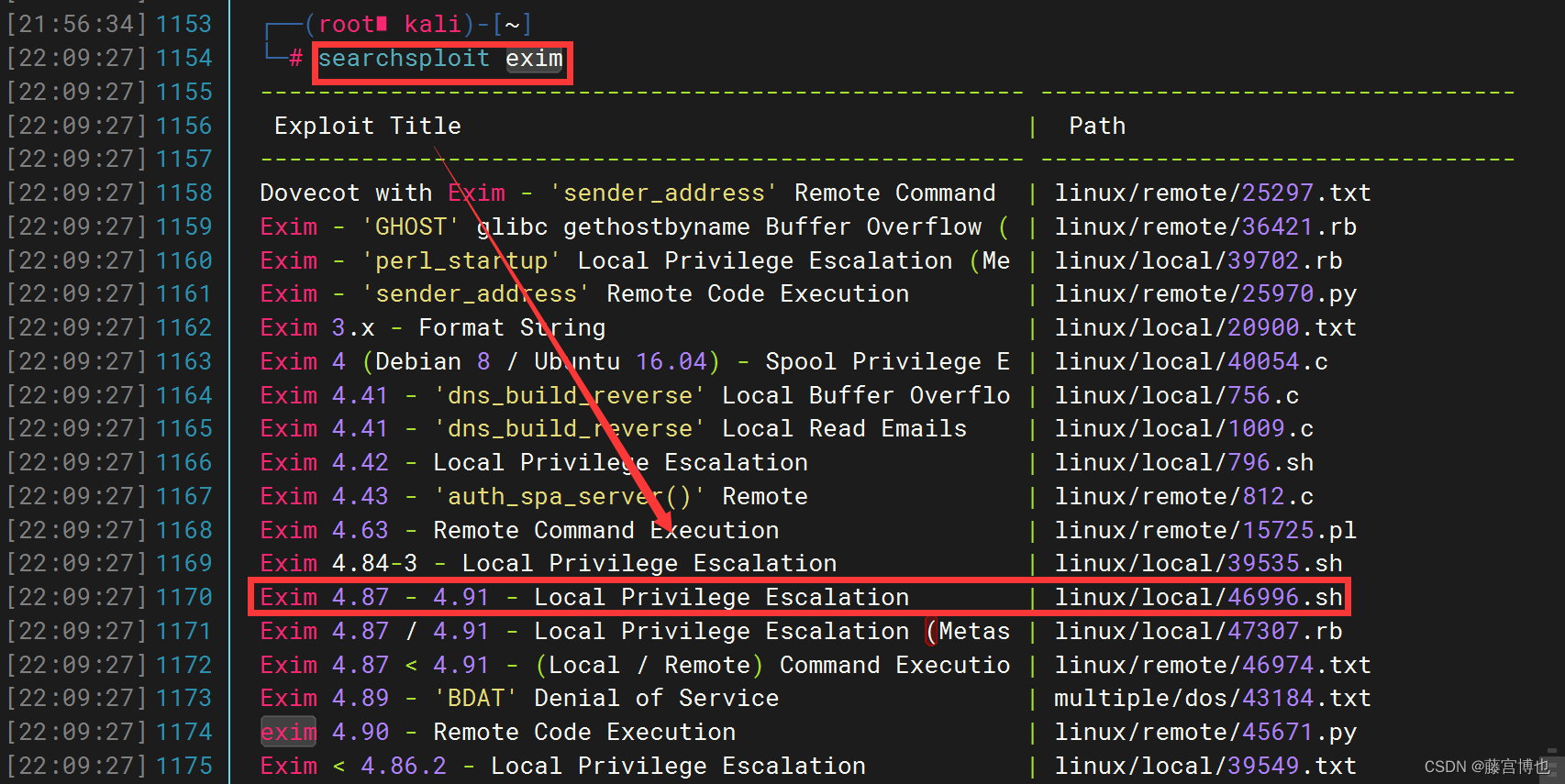Screen dimensions: 1565x784
Task: Select Exim 4.41 Local Read Emails title
Action: [x=613, y=428]
